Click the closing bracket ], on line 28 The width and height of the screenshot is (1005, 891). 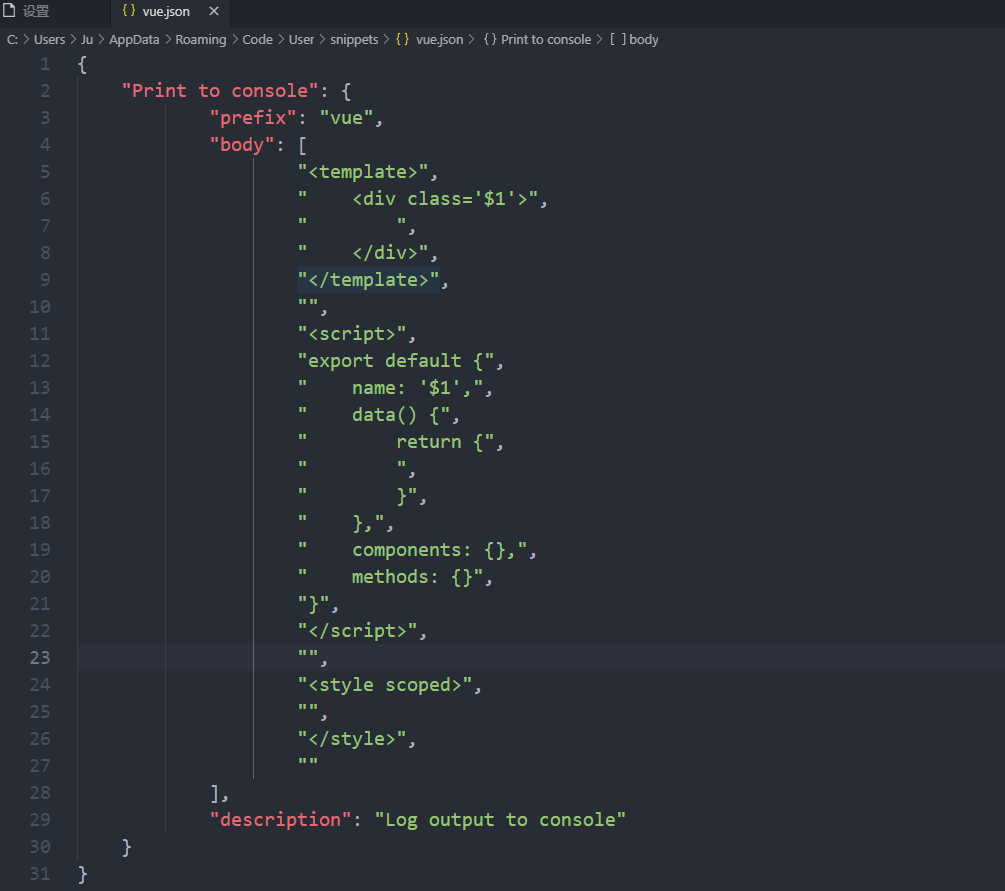(x=219, y=793)
